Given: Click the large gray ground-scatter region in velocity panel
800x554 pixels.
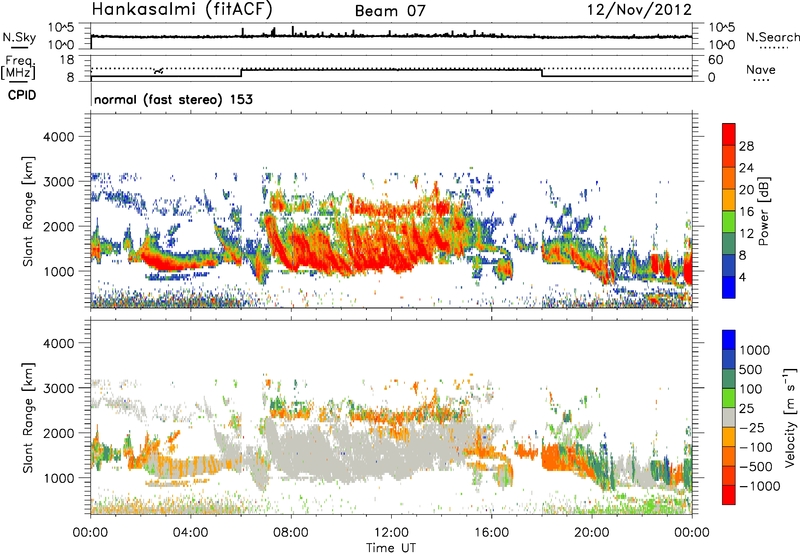Looking at the screenshot, I should coord(367,451).
